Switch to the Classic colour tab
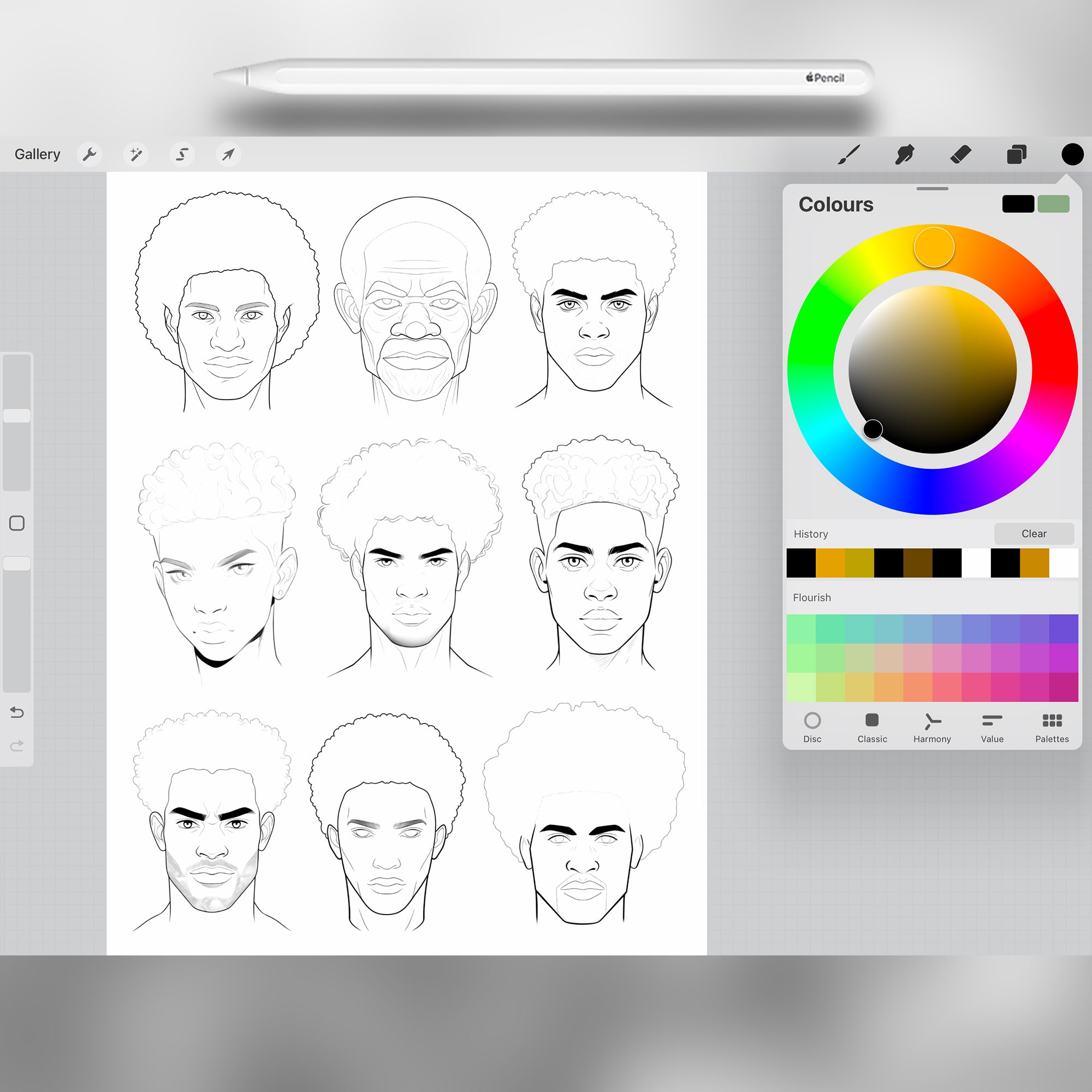The height and width of the screenshot is (1092, 1092). (x=872, y=727)
